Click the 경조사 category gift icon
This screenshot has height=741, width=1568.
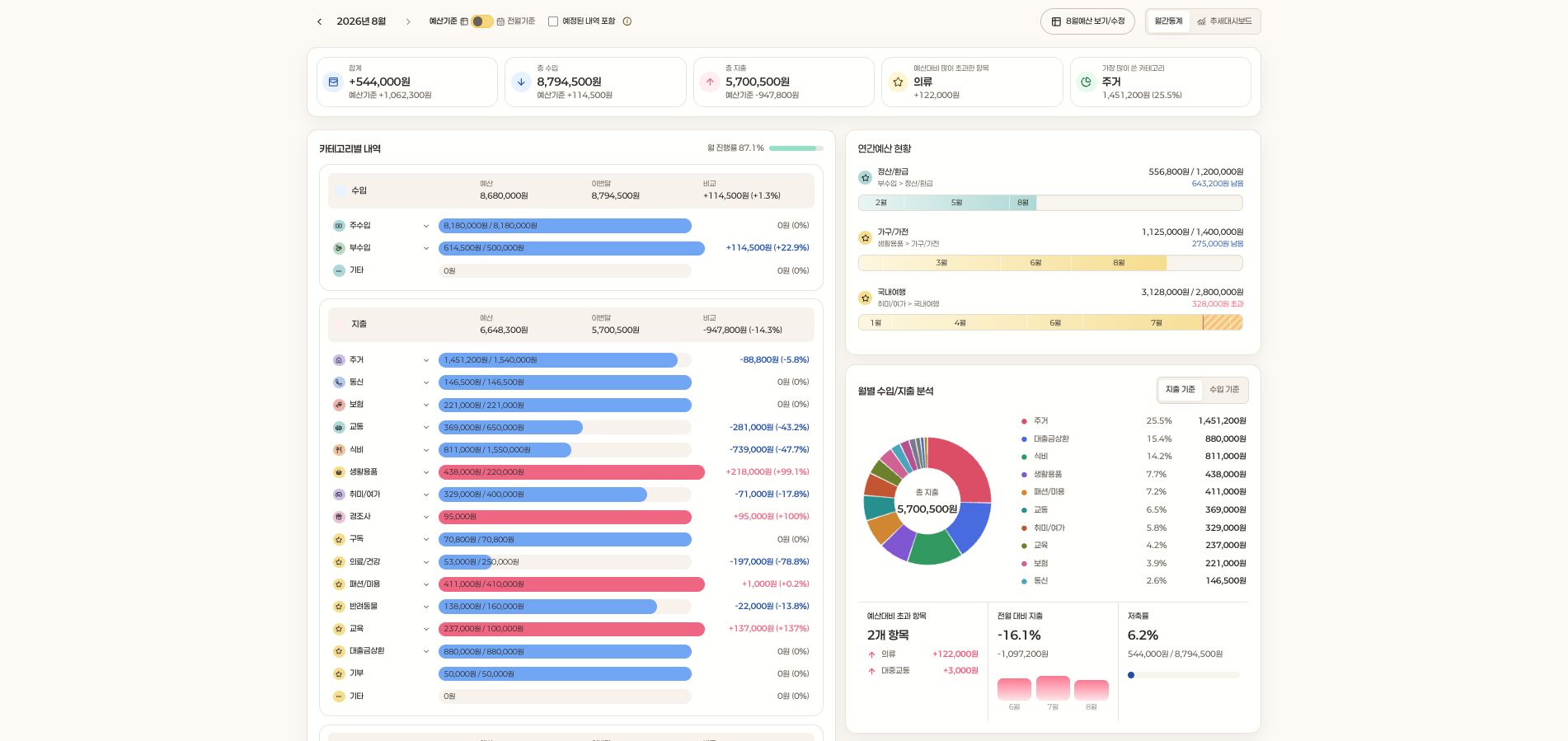coord(339,517)
